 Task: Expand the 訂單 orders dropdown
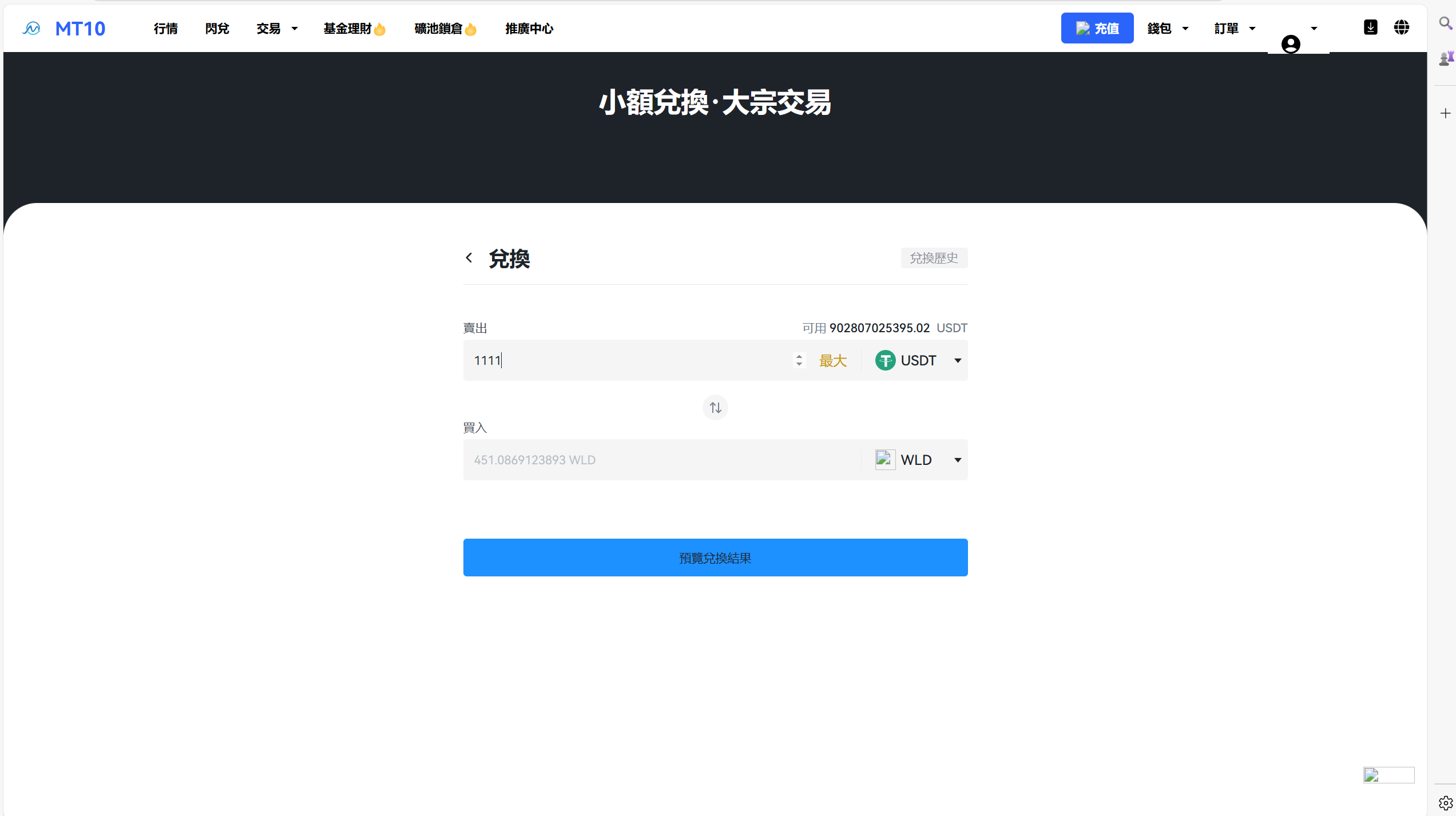[1233, 28]
